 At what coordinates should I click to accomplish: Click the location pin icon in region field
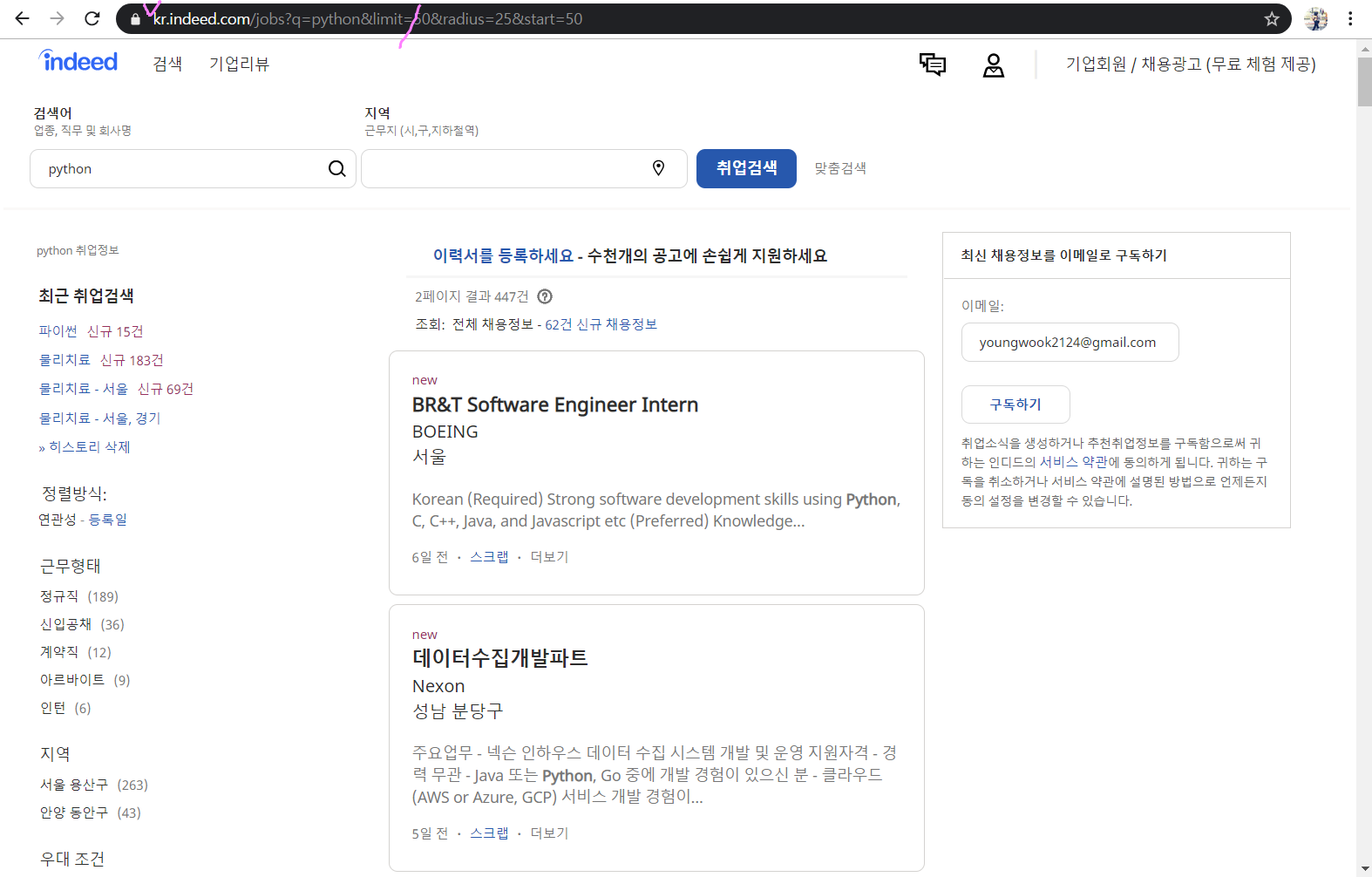click(x=659, y=168)
